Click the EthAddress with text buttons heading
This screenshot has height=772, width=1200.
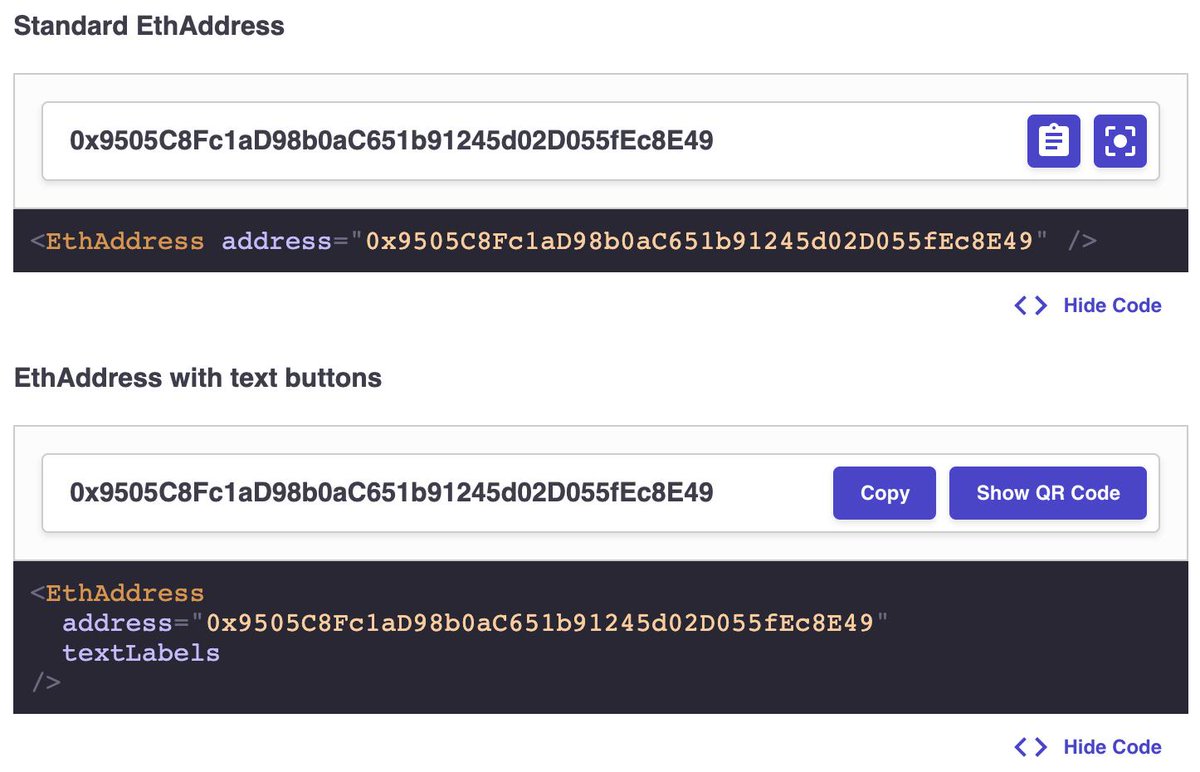click(198, 377)
